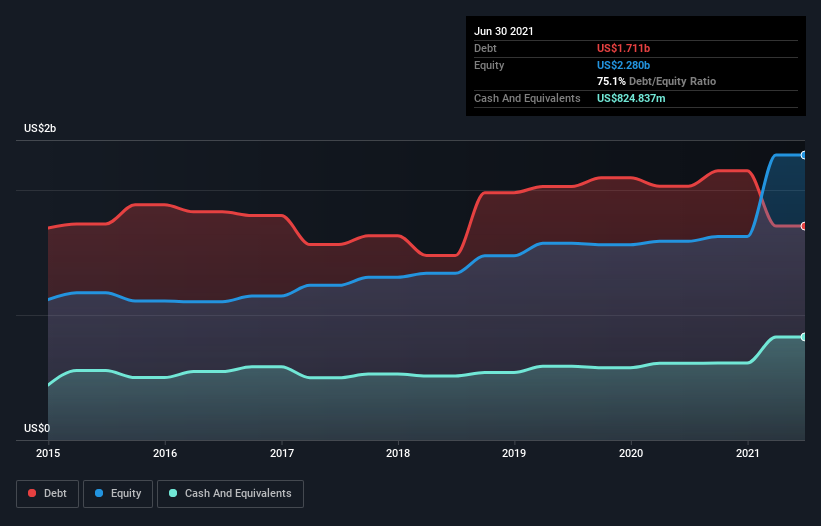Toggle Cash And Equivalents legend button
This screenshot has width=821, height=526.
[230, 494]
